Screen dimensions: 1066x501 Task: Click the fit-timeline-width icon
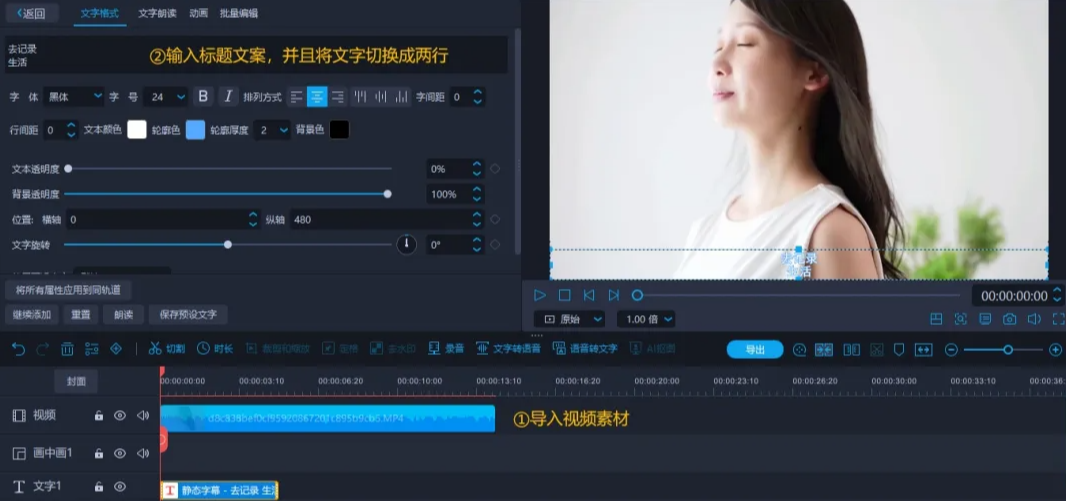click(x=923, y=349)
